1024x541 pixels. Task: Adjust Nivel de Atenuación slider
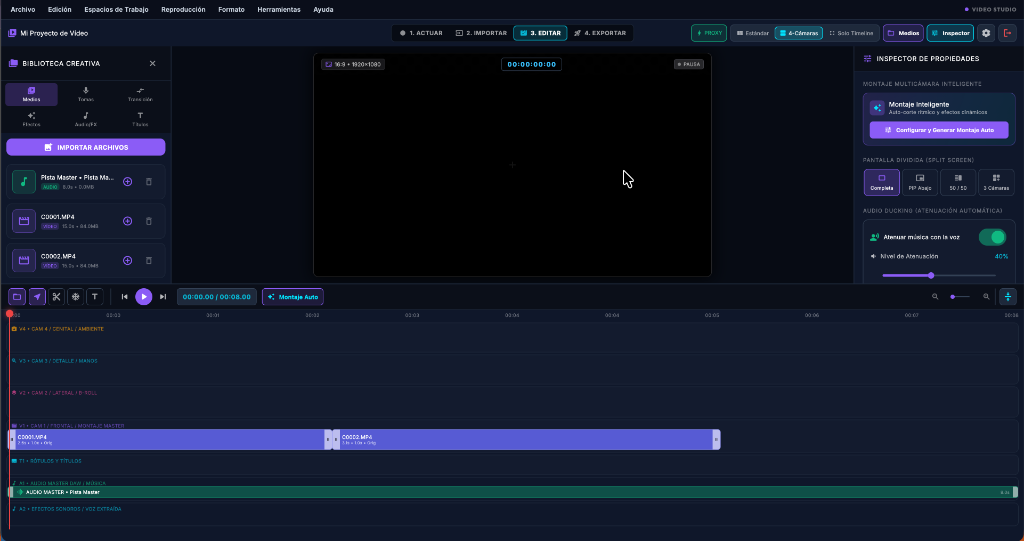(939, 275)
